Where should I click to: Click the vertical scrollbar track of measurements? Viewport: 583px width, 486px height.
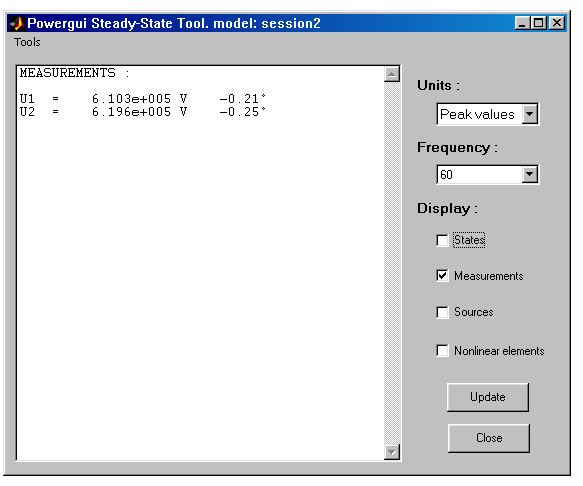pos(392,263)
